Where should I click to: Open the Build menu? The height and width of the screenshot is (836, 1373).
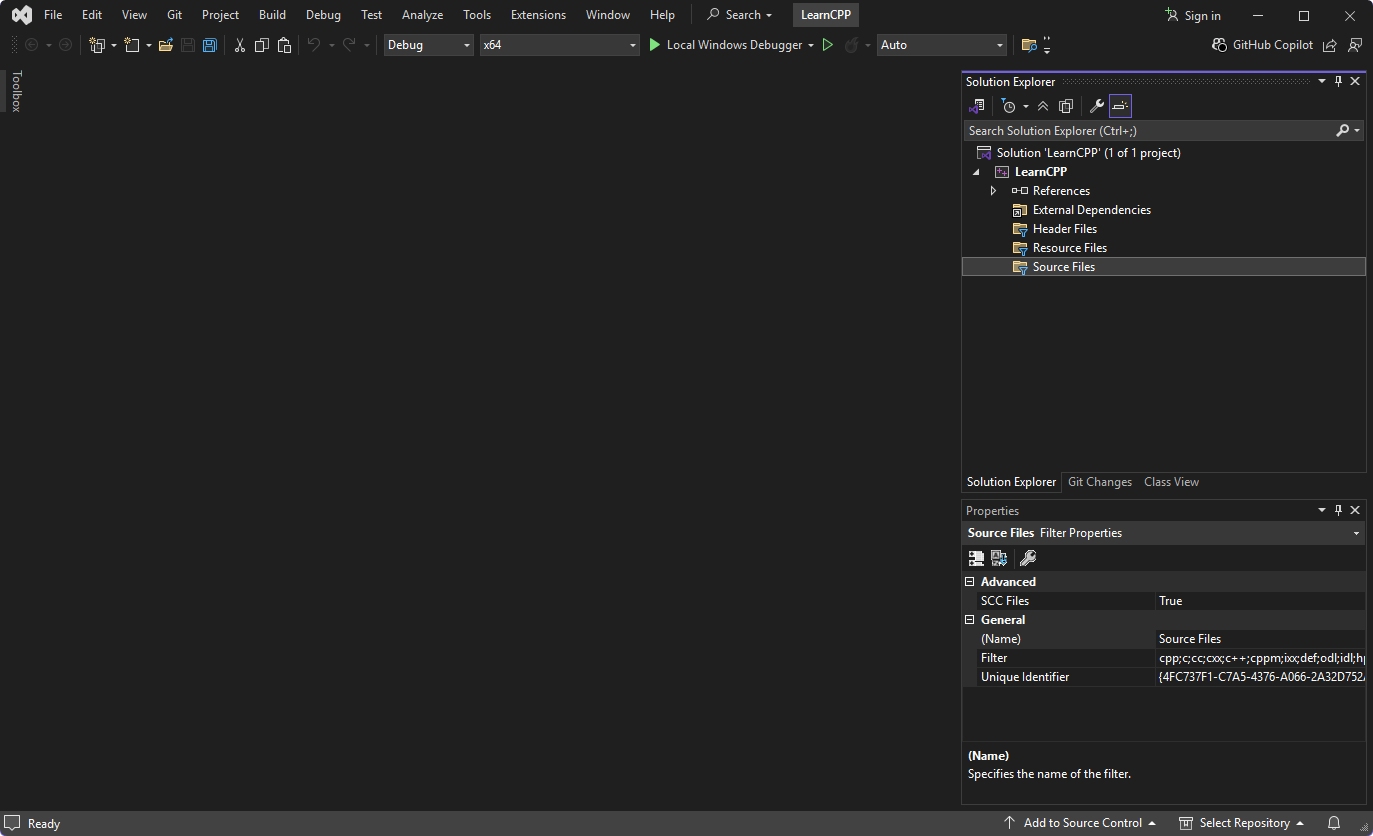click(x=272, y=14)
